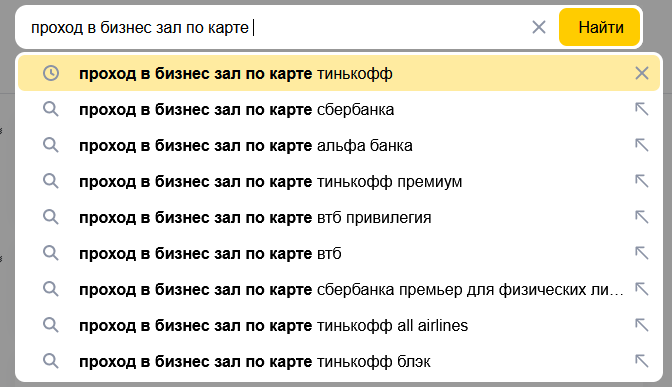Click the arrow icon for the тинькофф all airlines suggestion
Viewport: 672px width, 387px height.
pyautogui.click(x=642, y=325)
